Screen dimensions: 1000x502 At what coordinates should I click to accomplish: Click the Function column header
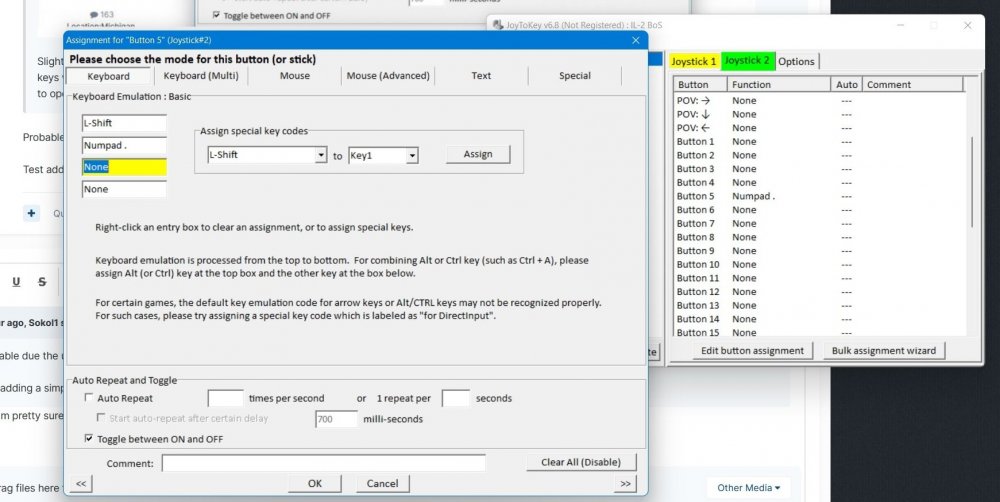(778, 84)
